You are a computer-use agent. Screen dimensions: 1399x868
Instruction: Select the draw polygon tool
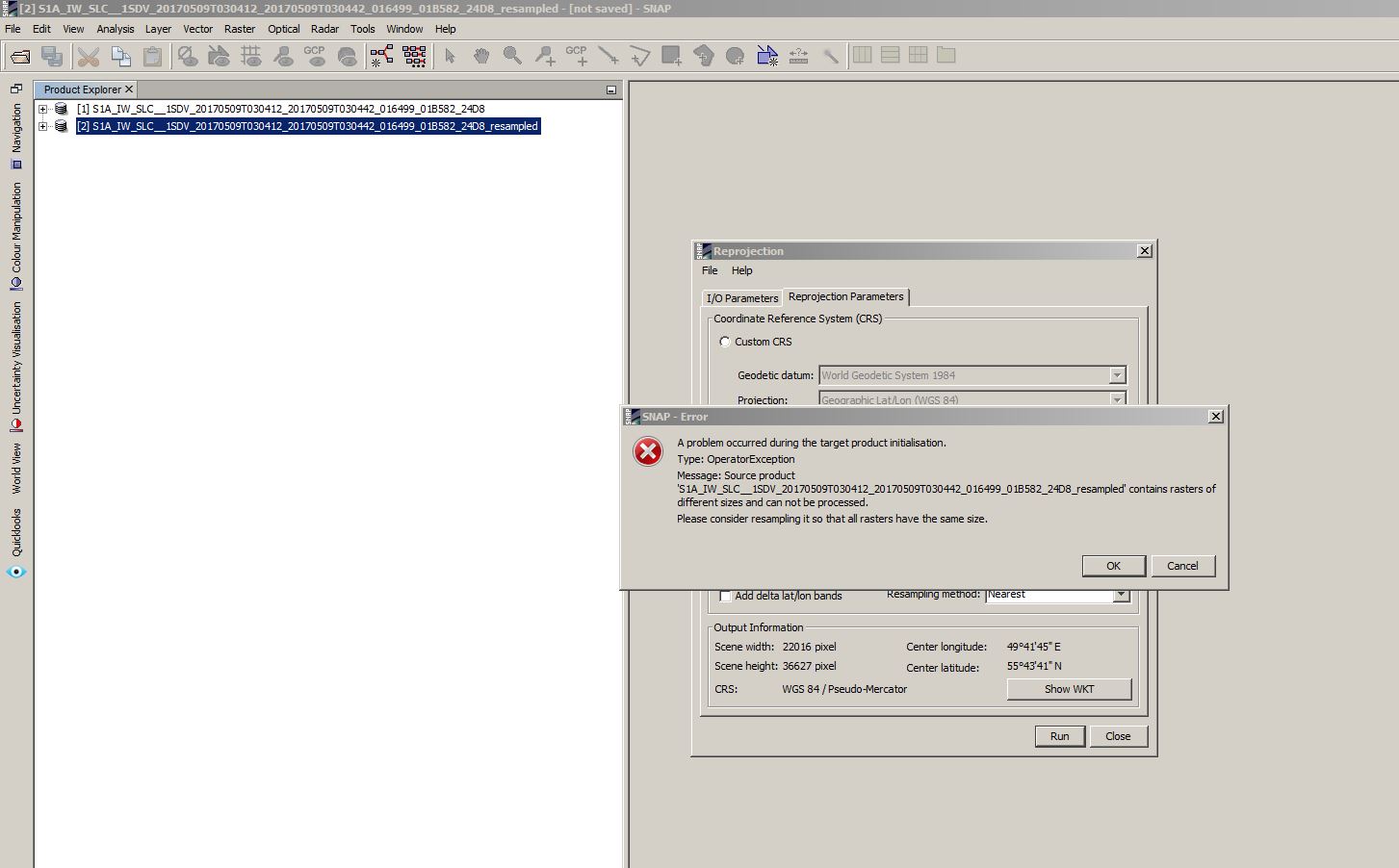pyautogui.click(x=704, y=57)
